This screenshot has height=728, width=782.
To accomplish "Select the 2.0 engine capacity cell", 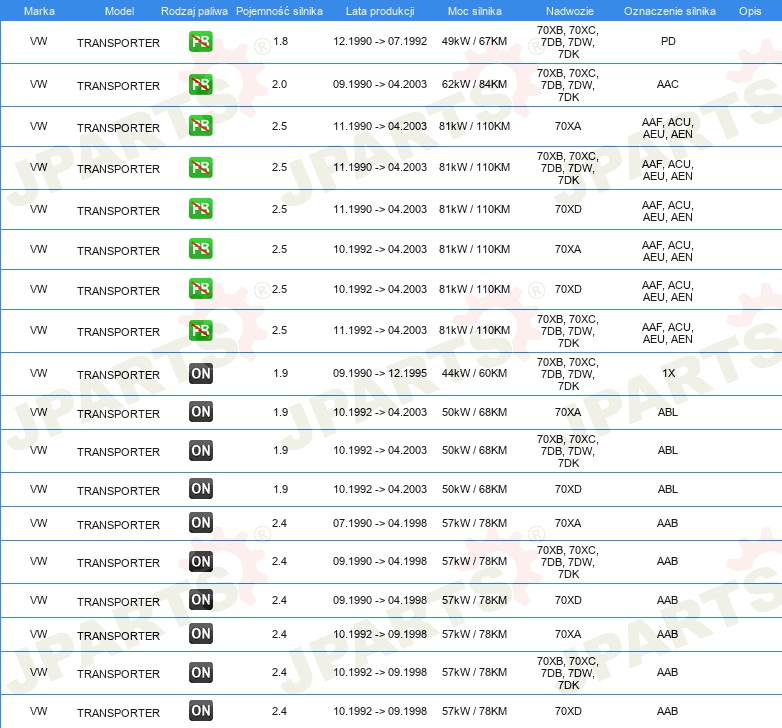I will [279, 84].
